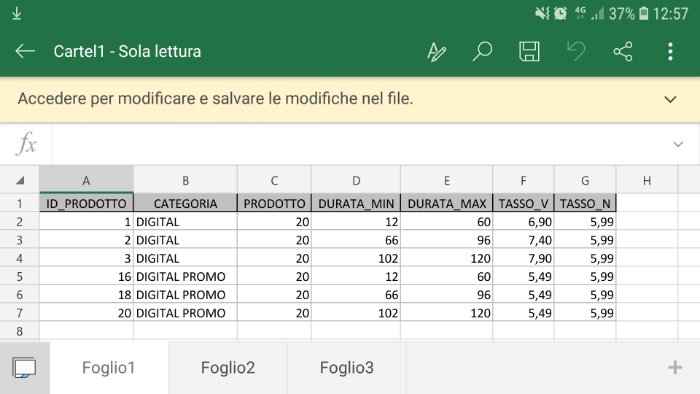Image resolution: width=700 pixels, height=394 pixels.
Task: Tap inside the fx formula input field
Action: click(x=359, y=144)
